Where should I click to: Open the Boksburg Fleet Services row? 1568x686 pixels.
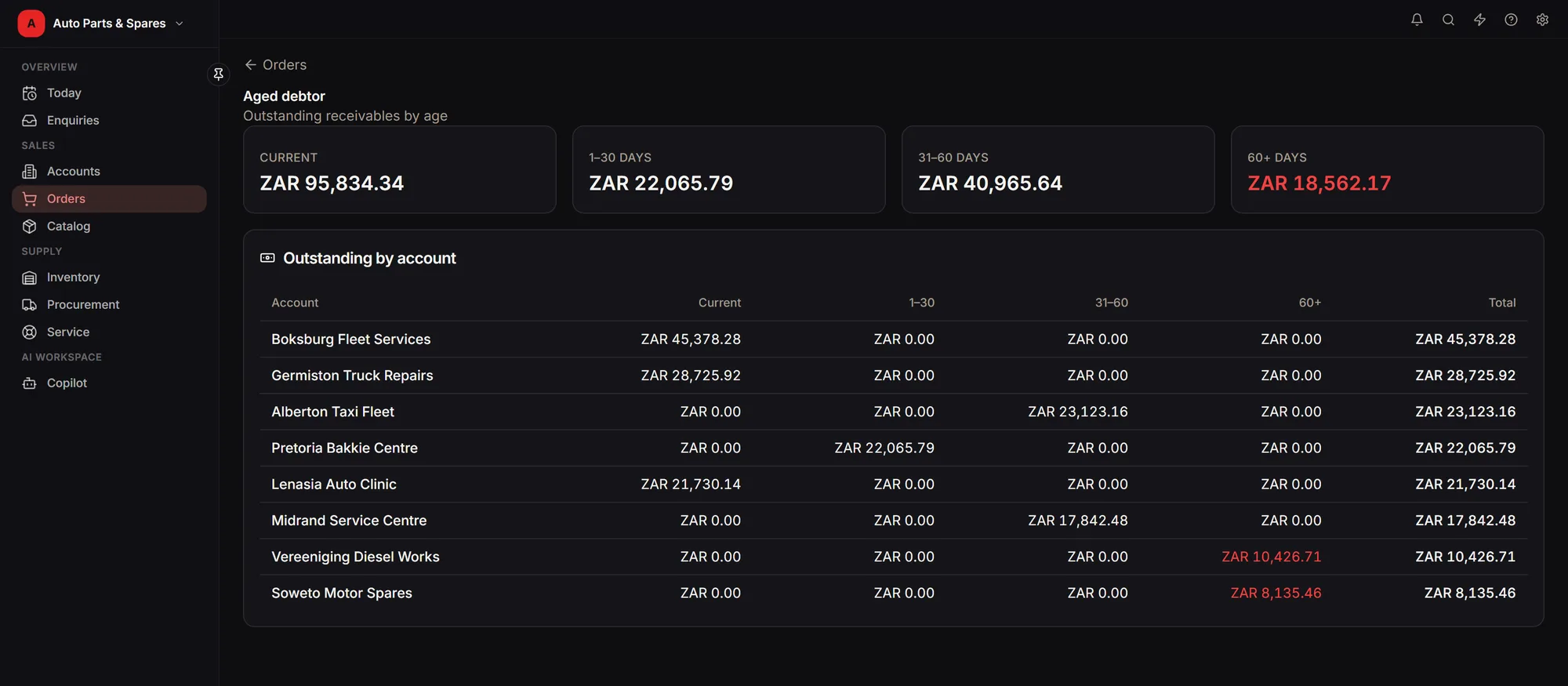893,339
